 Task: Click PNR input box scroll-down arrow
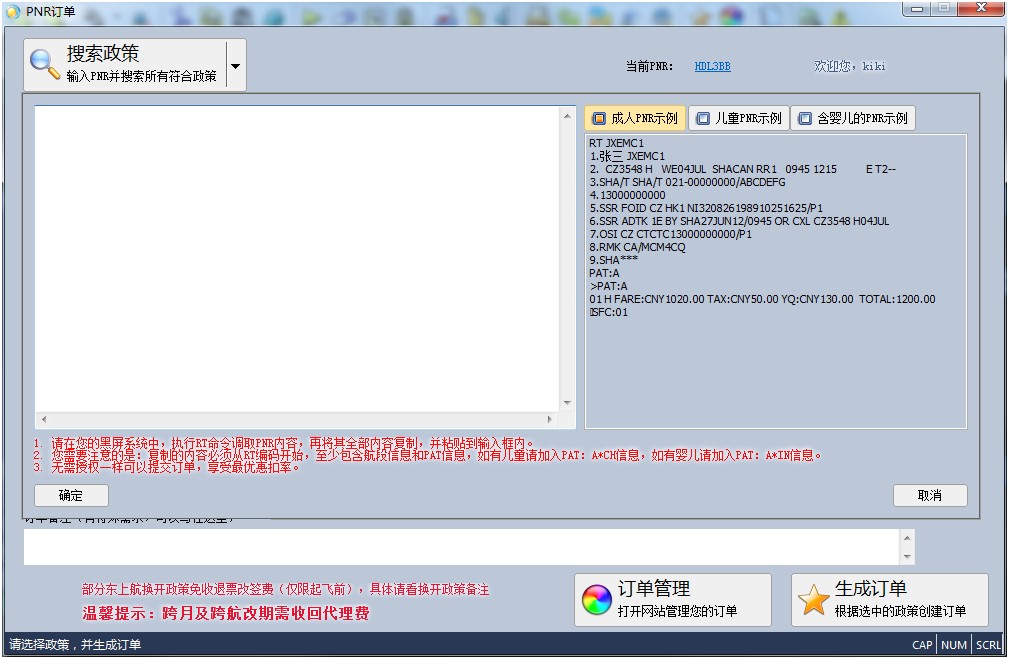(568, 403)
